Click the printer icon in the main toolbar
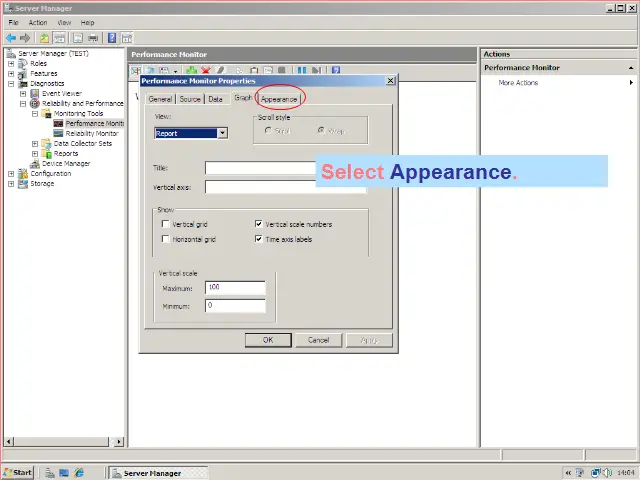This screenshot has height=480, width=640. (93, 38)
